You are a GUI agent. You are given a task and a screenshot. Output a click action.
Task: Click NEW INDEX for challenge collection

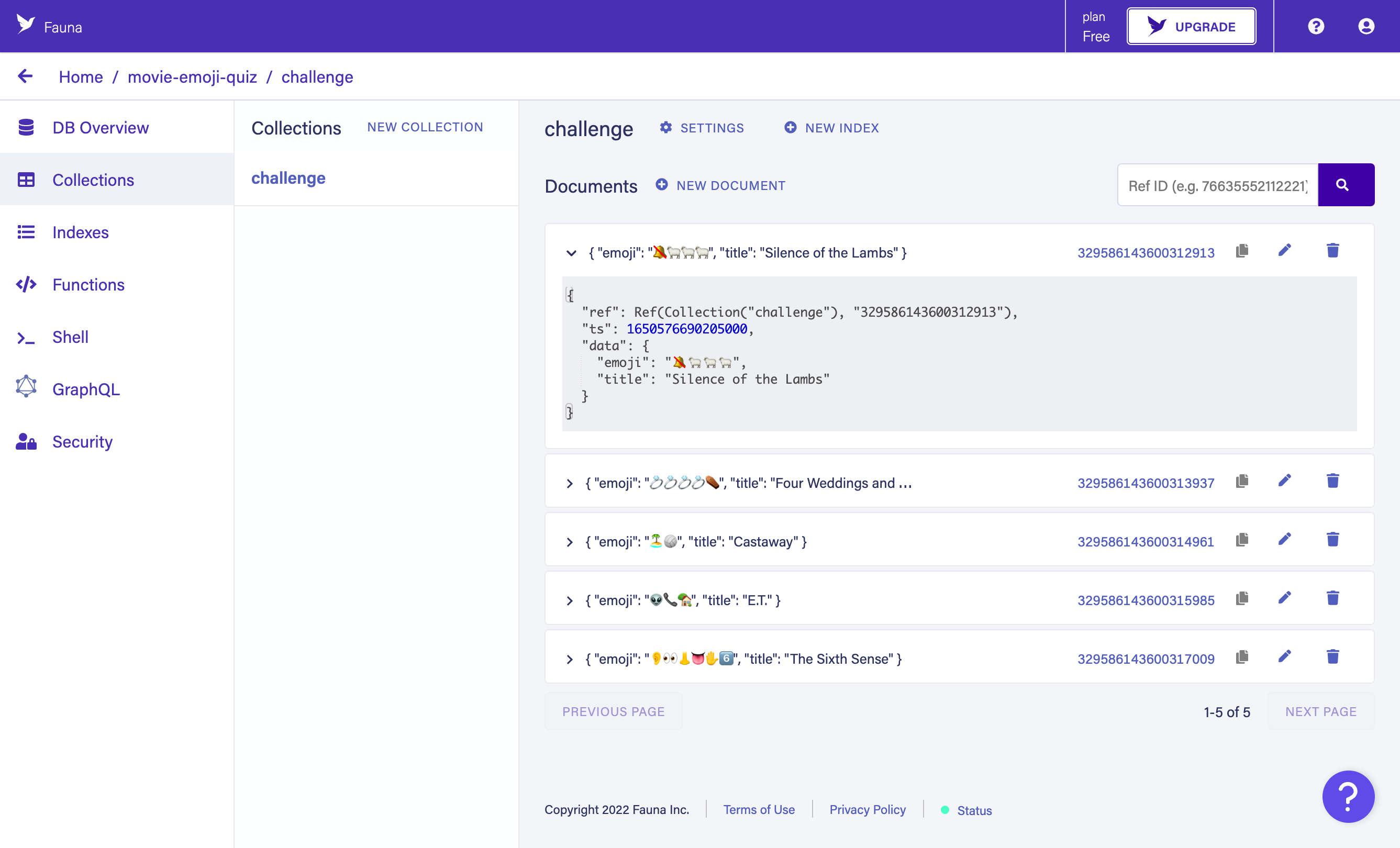click(832, 128)
